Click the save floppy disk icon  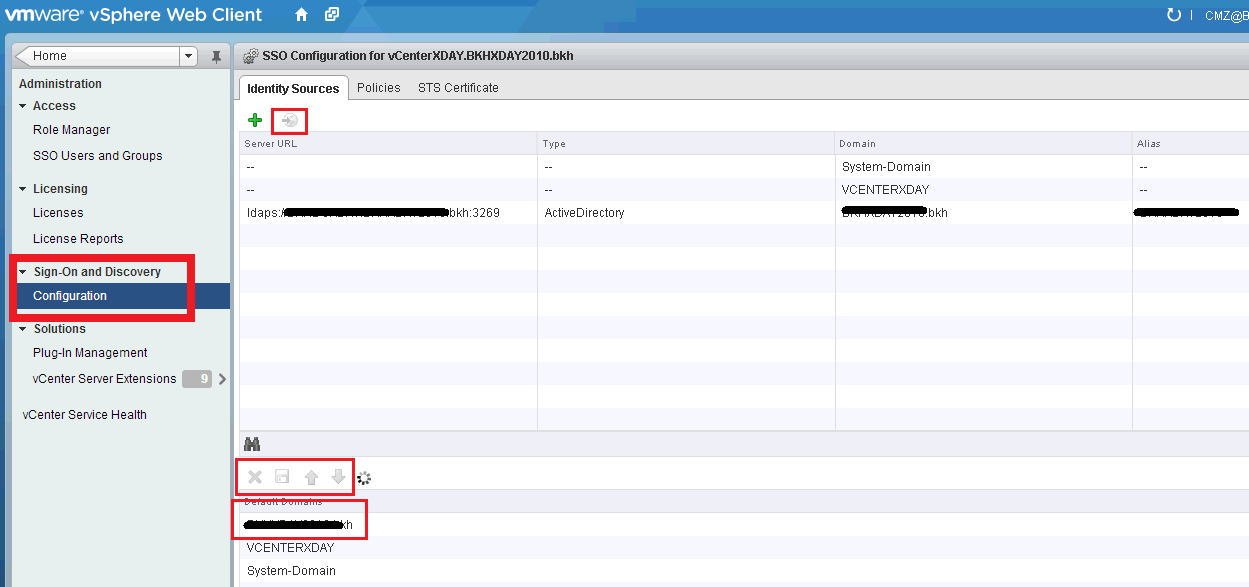282,477
